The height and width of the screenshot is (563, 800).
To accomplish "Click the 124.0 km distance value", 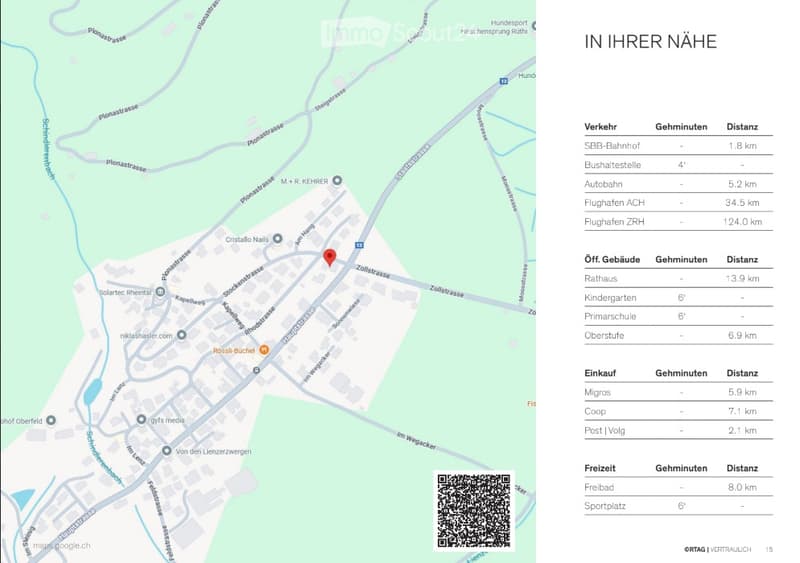I will pos(742,222).
